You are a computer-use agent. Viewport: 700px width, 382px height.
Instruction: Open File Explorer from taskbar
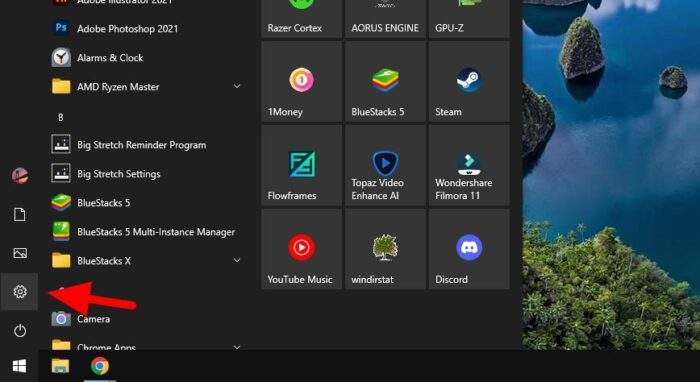[x=60, y=366]
